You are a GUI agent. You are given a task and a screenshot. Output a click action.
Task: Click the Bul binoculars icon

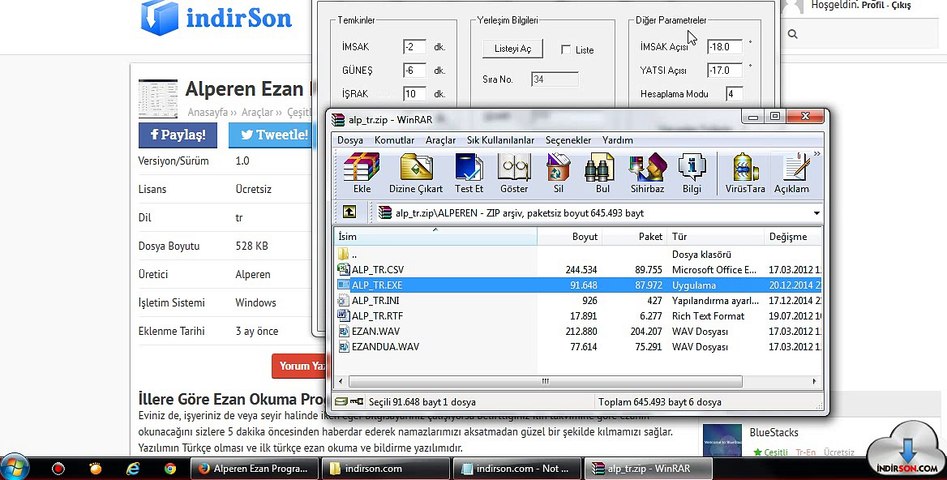[x=602, y=173]
